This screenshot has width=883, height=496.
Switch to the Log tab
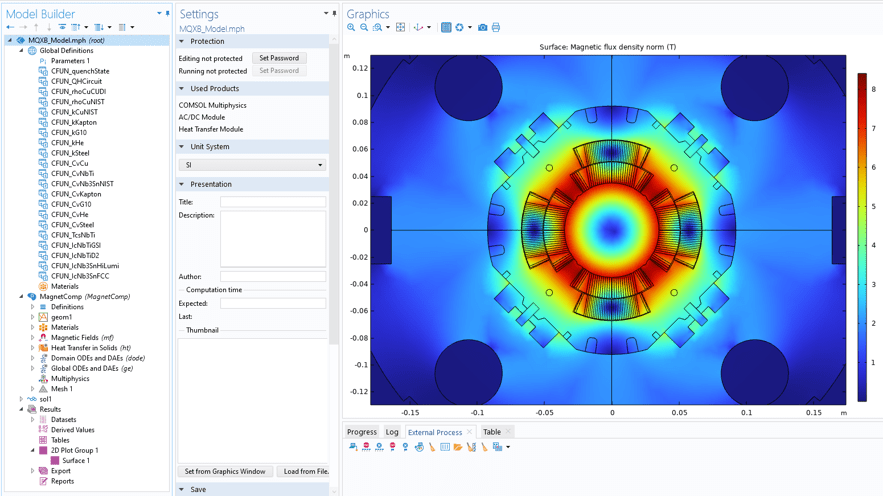coord(392,432)
